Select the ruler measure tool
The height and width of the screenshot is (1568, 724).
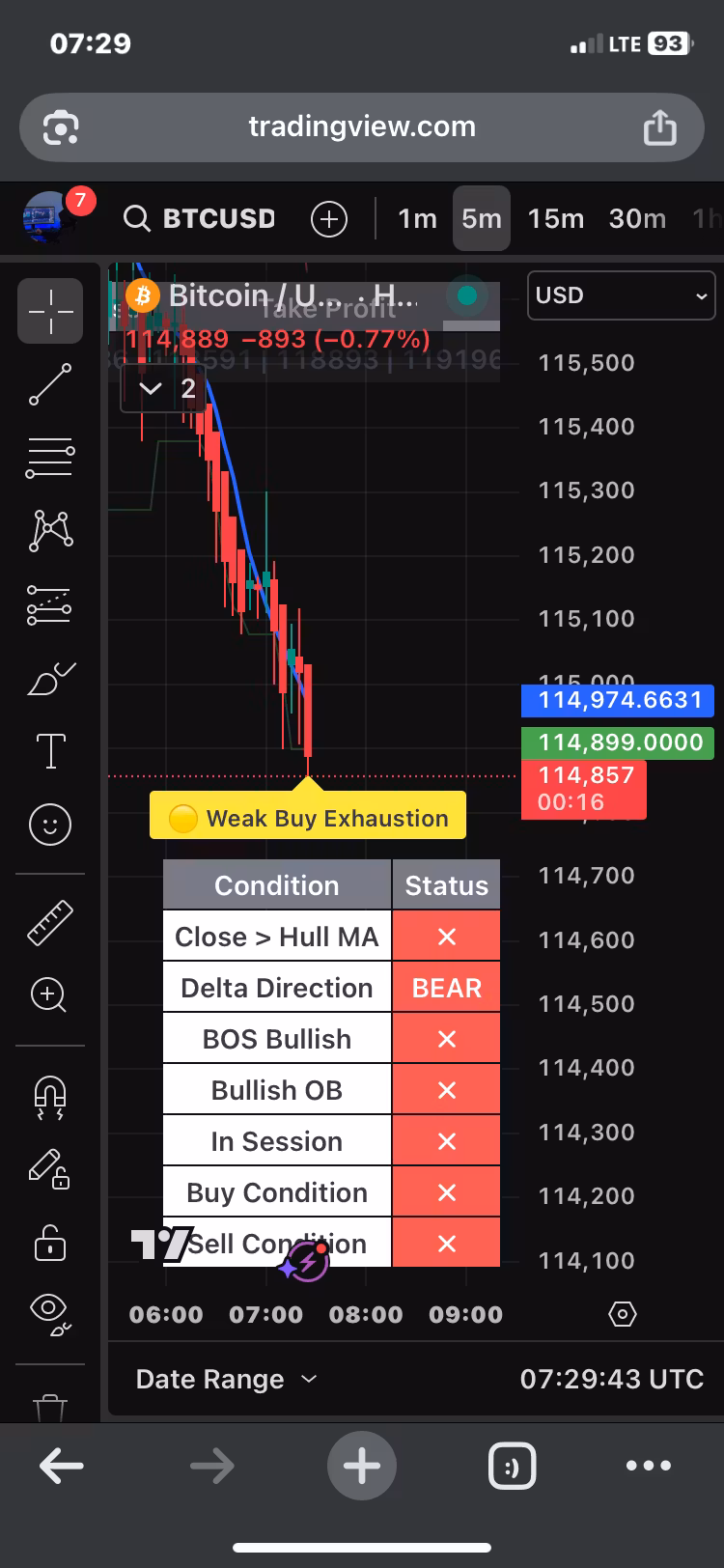(x=50, y=922)
